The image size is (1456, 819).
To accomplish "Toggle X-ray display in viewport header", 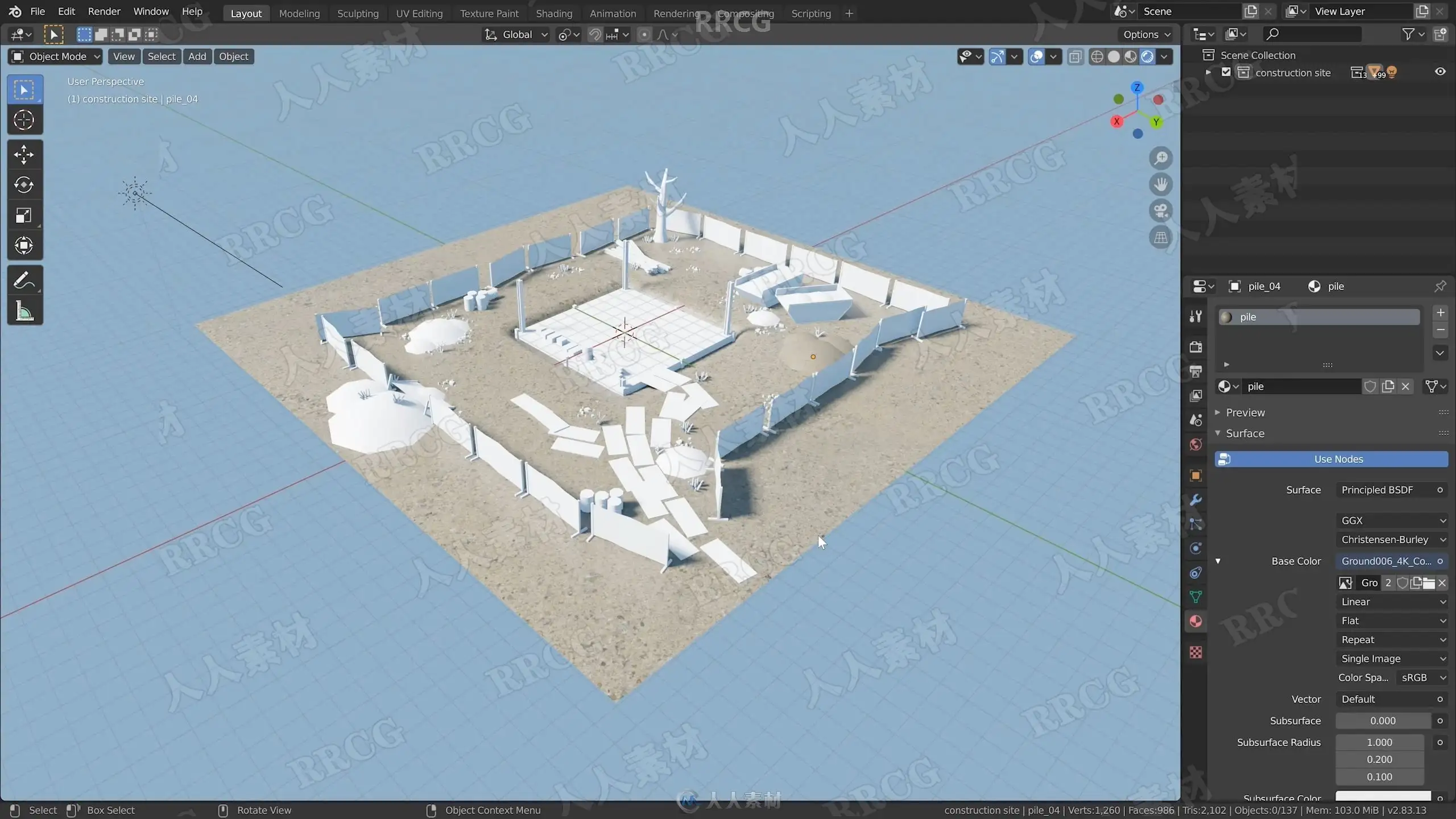I will (1075, 56).
